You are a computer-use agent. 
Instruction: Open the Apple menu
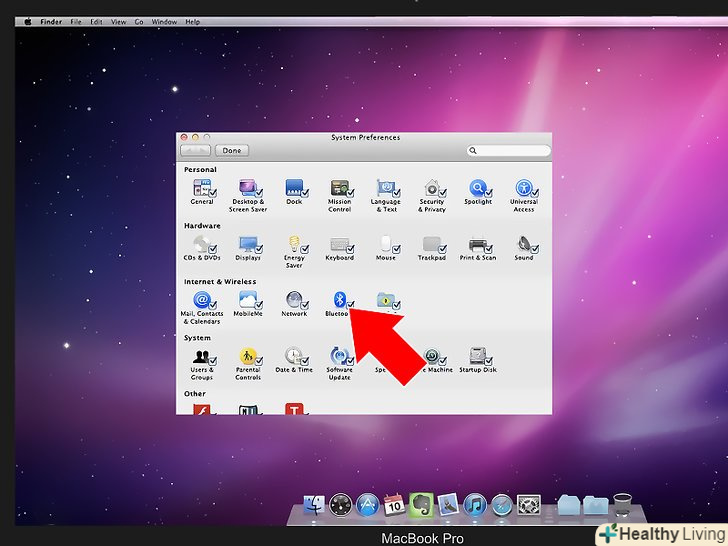tap(27, 21)
